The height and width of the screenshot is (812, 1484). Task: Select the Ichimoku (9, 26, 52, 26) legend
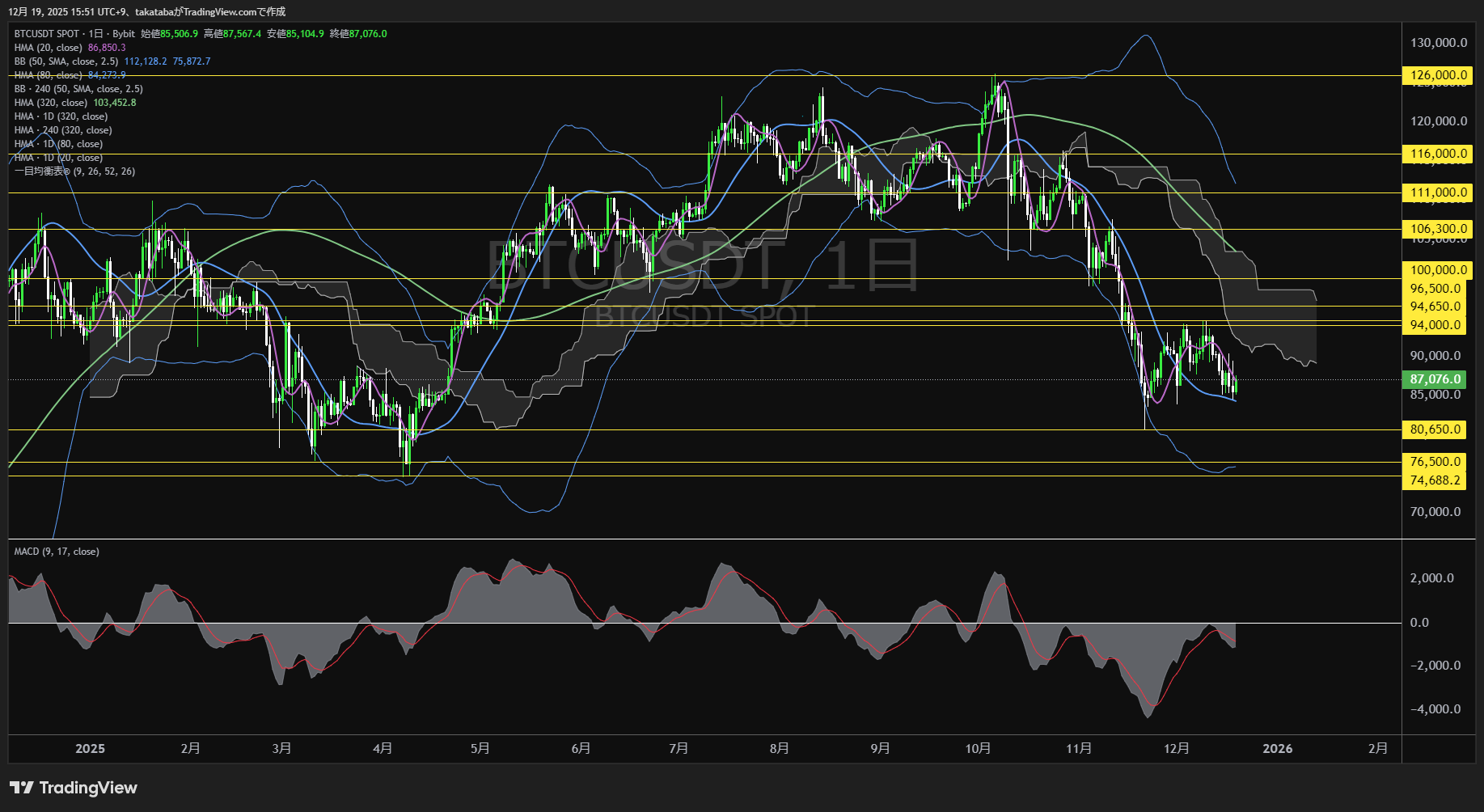74,171
